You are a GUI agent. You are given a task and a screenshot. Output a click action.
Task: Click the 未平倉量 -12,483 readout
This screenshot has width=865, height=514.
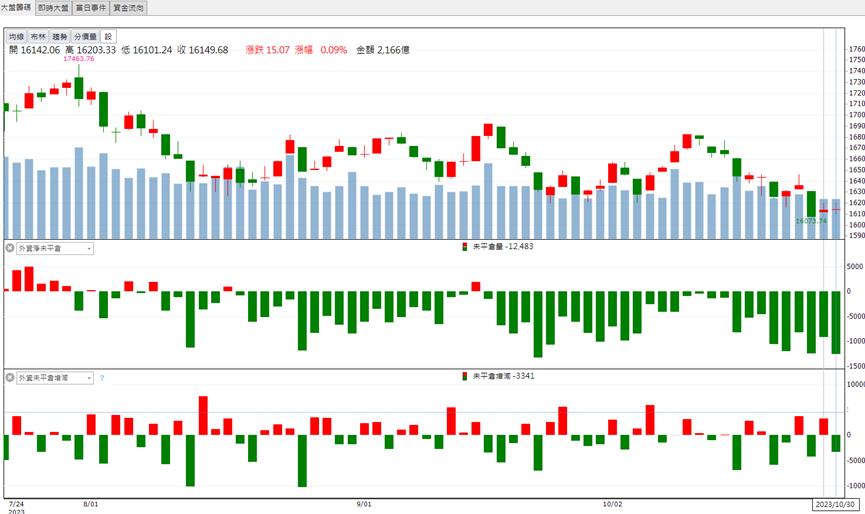(x=503, y=247)
